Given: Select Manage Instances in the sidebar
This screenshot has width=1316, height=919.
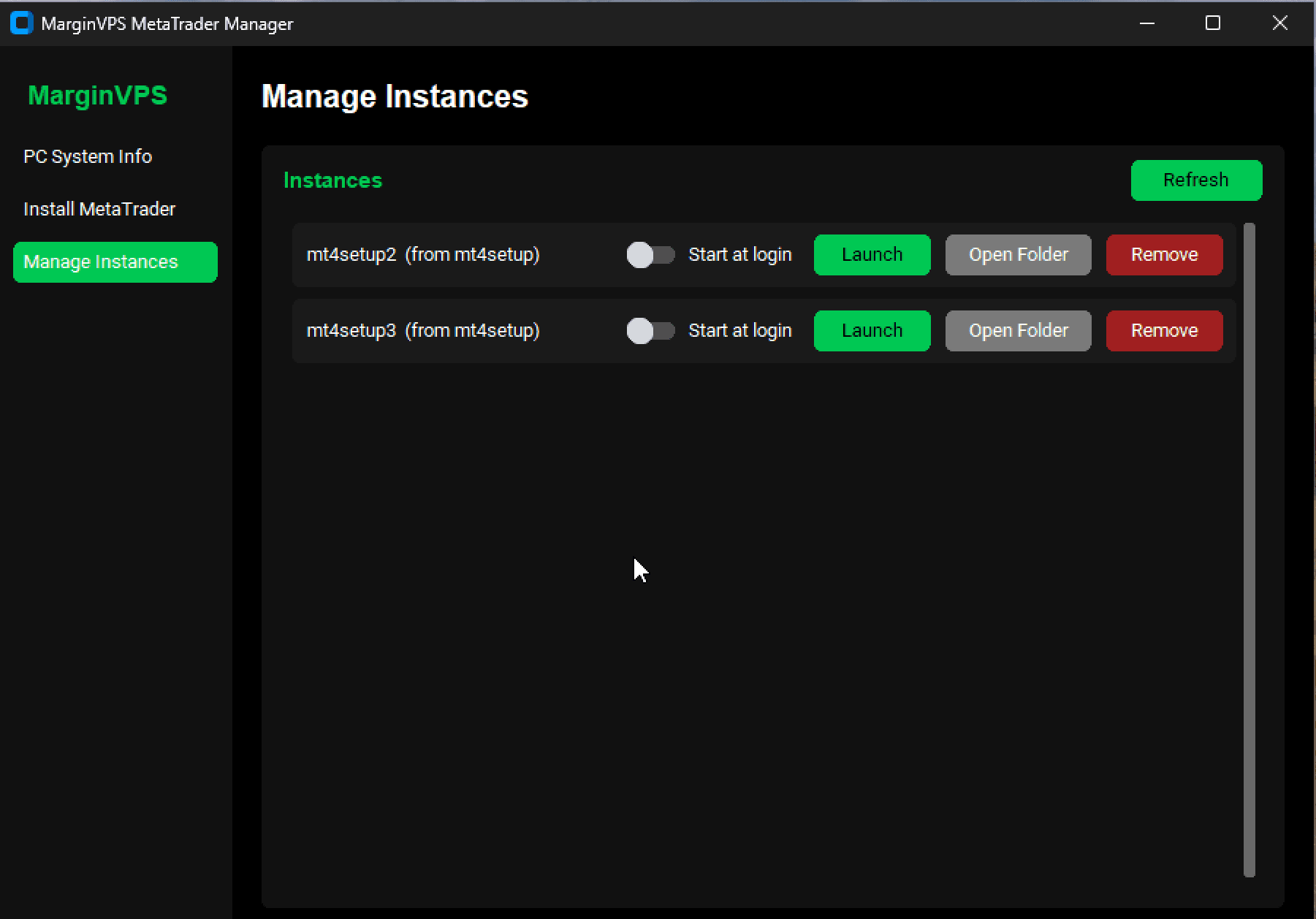Looking at the screenshot, I should pyautogui.click(x=115, y=262).
